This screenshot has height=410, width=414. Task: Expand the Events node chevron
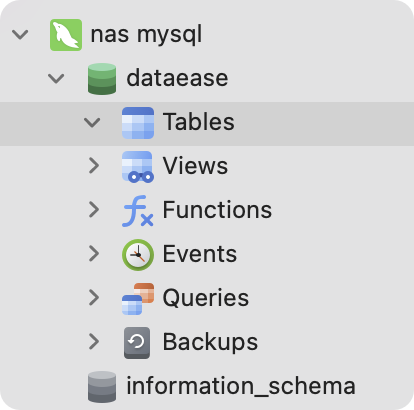[94, 254]
